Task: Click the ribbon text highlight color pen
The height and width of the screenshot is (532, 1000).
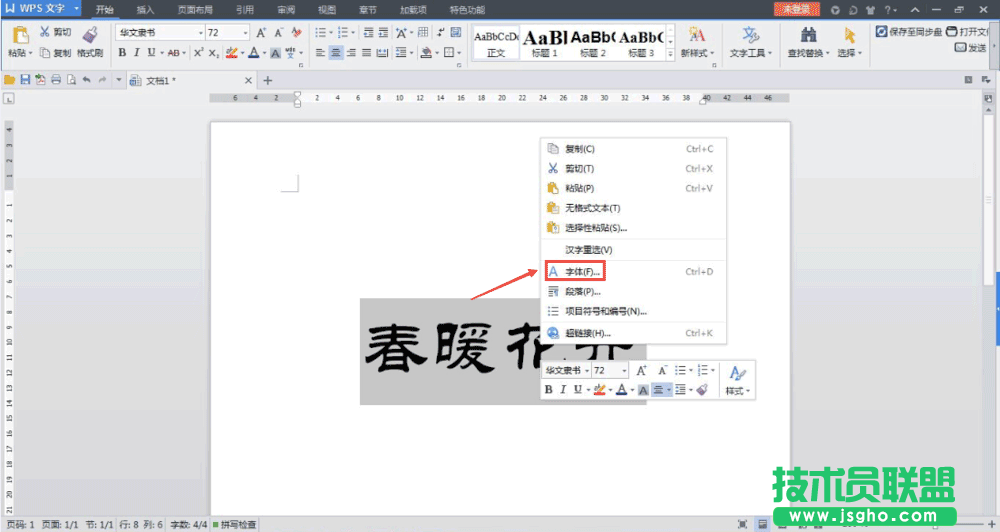Action: tap(232, 53)
